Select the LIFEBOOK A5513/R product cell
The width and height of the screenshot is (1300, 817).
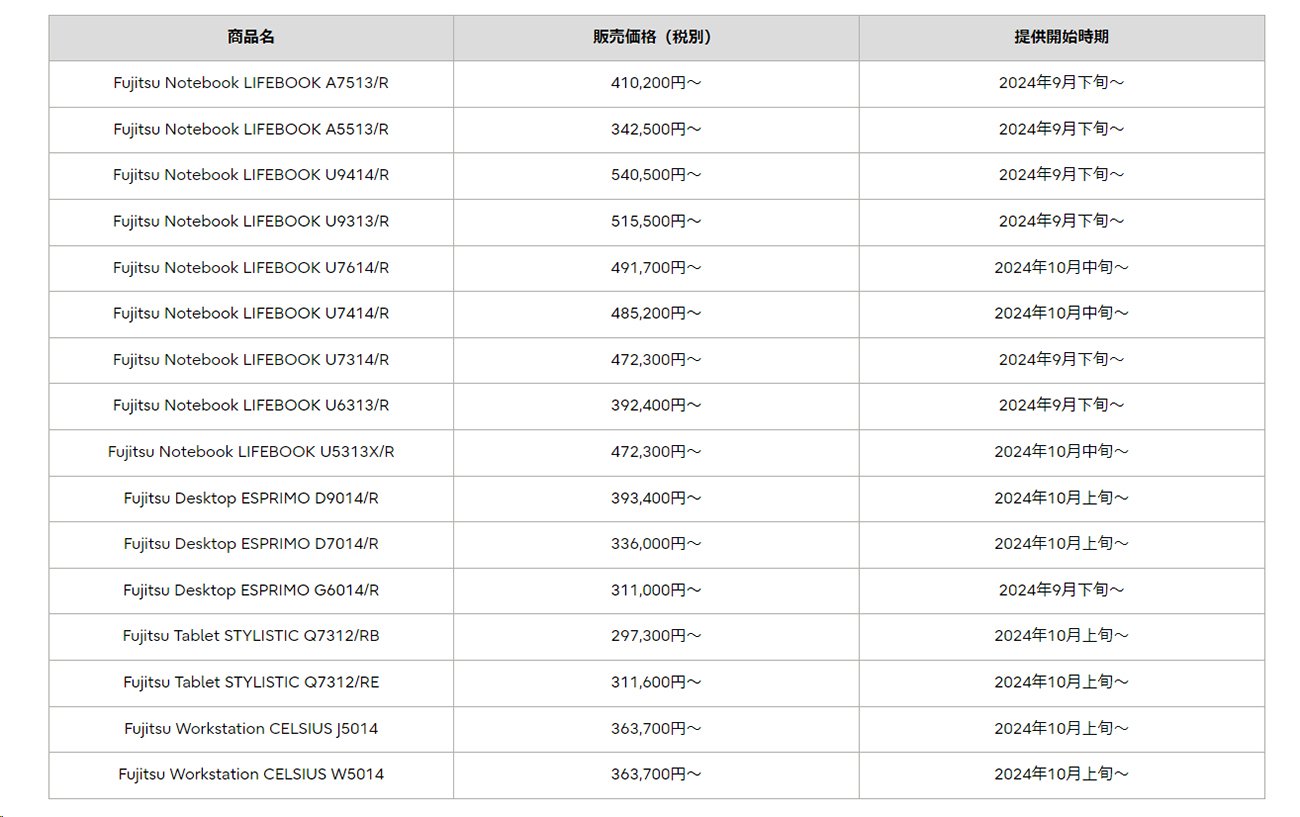pos(251,129)
